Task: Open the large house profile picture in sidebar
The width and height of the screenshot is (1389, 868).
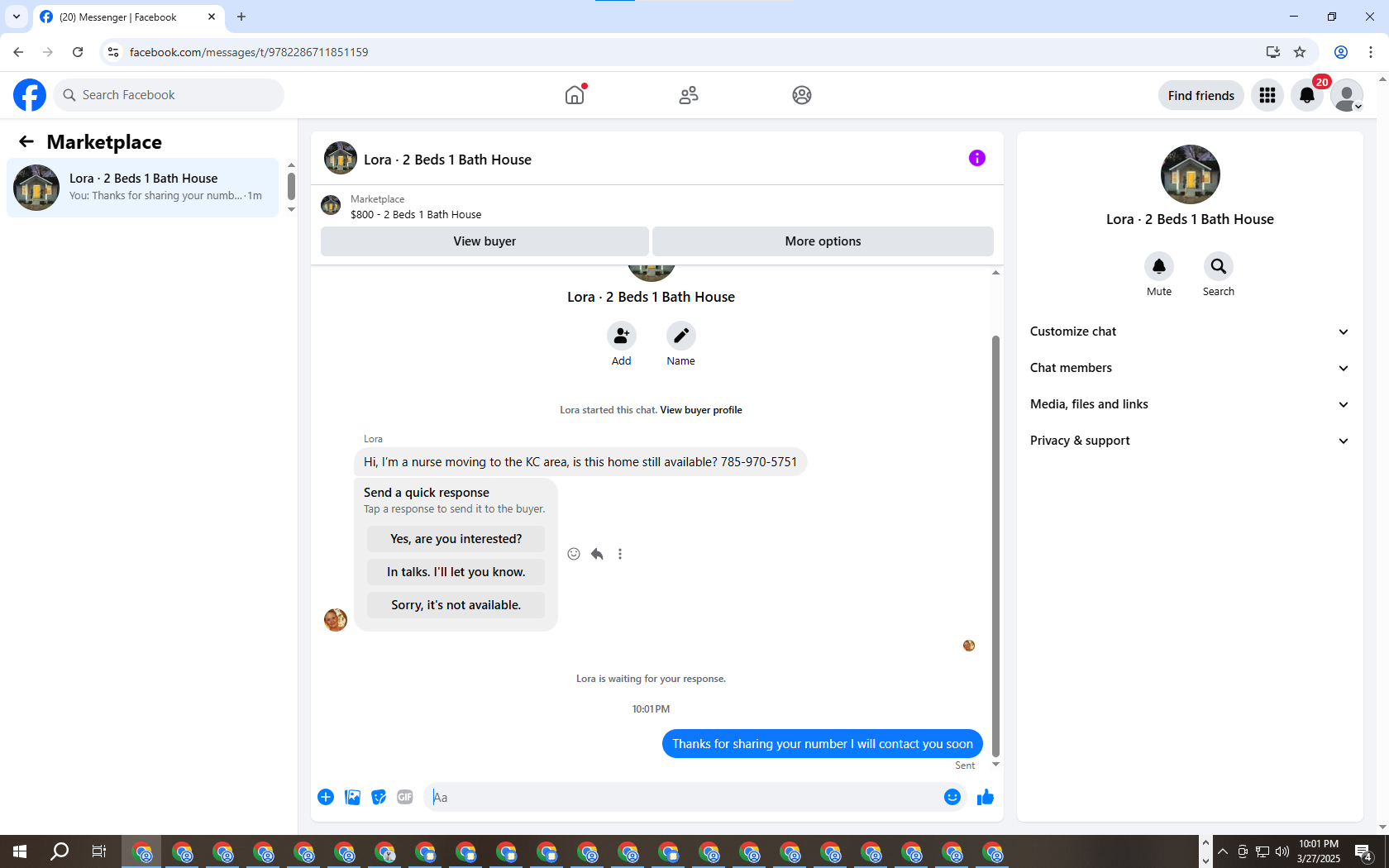Action: (1191, 174)
